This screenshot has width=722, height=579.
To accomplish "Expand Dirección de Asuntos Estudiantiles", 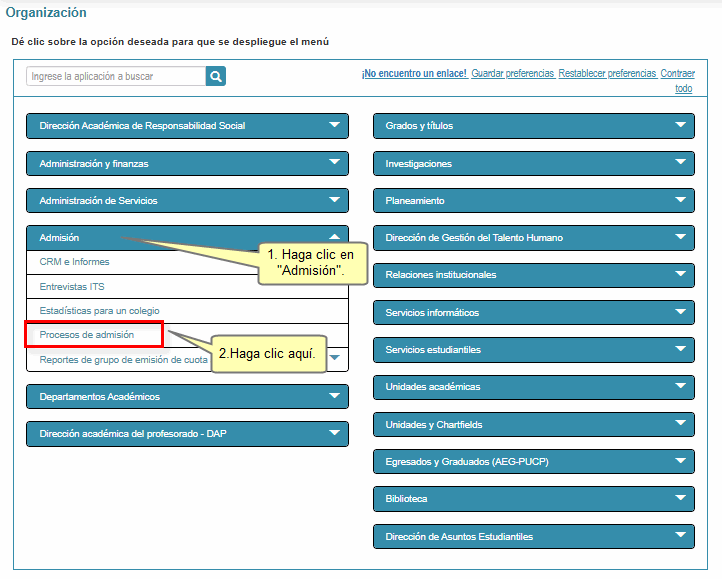I will (533, 537).
